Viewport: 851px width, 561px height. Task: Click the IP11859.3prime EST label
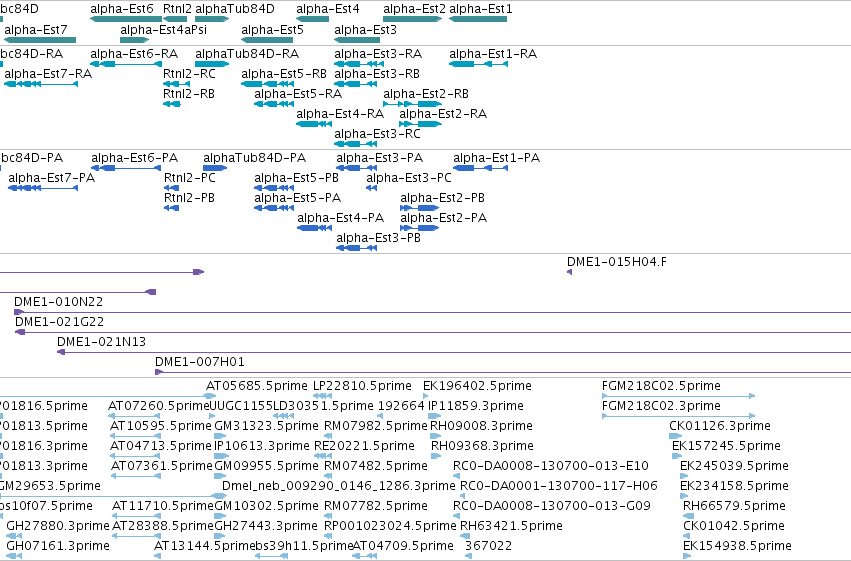pyautogui.click(x=475, y=406)
